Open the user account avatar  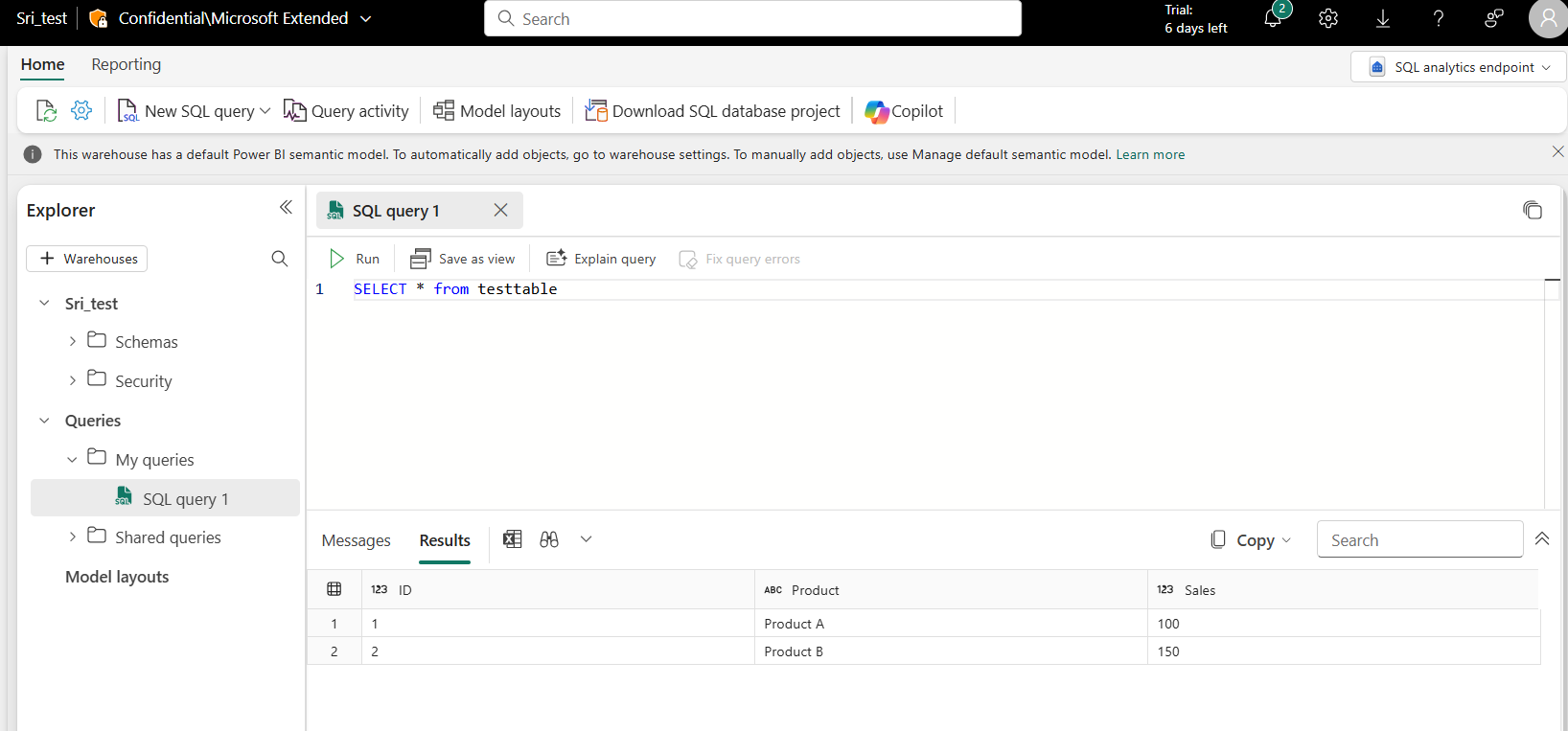pyautogui.click(x=1548, y=18)
